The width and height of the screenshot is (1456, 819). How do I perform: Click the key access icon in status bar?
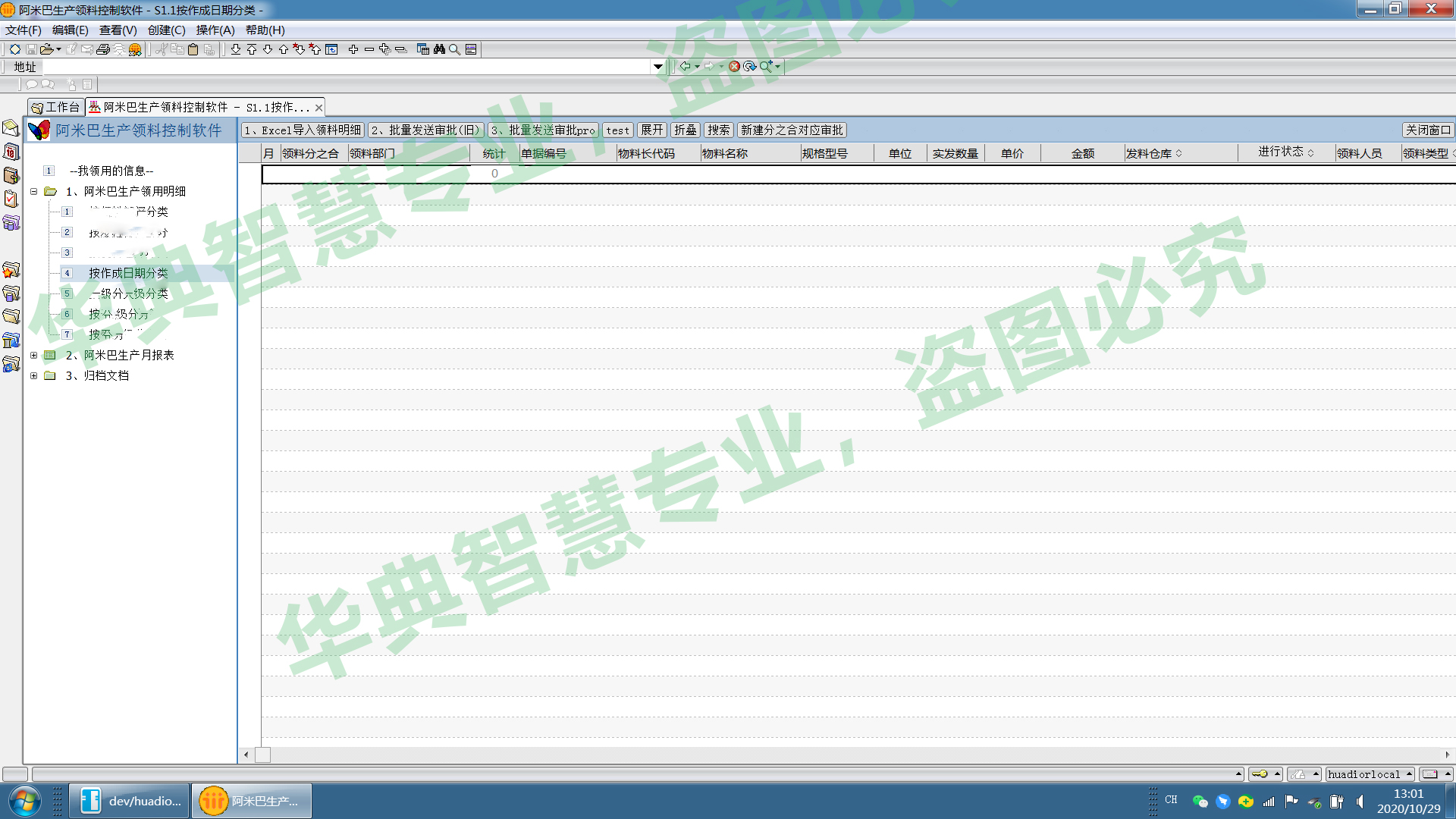point(1260,774)
